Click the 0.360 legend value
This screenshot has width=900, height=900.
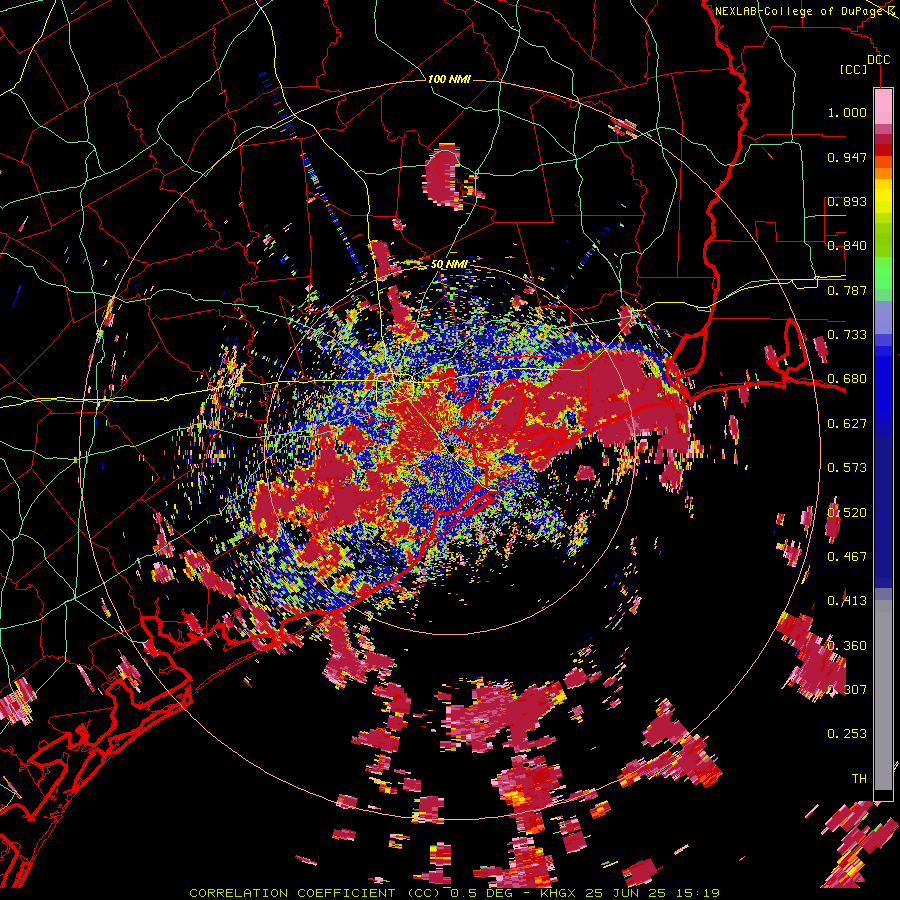click(847, 646)
